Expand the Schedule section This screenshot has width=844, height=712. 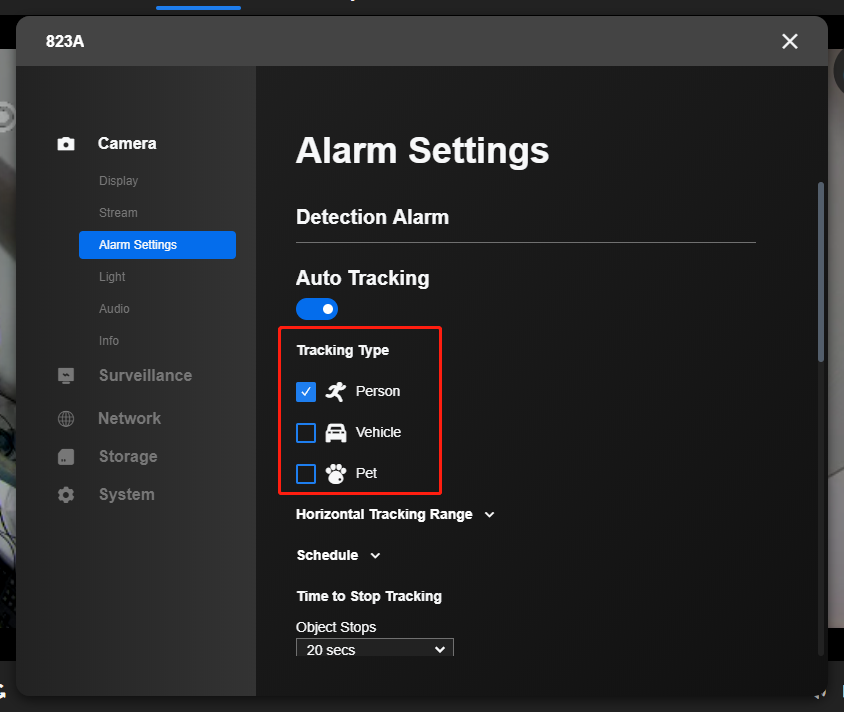pos(338,555)
